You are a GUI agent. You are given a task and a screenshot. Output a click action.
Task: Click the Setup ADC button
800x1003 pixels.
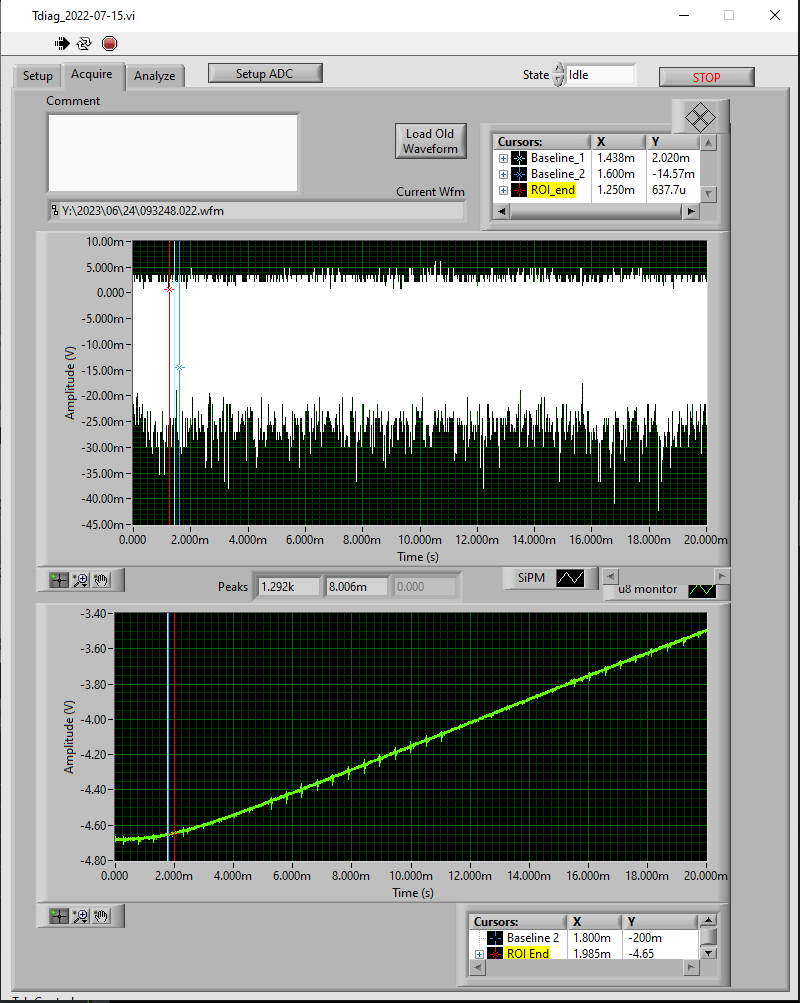pos(265,73)
